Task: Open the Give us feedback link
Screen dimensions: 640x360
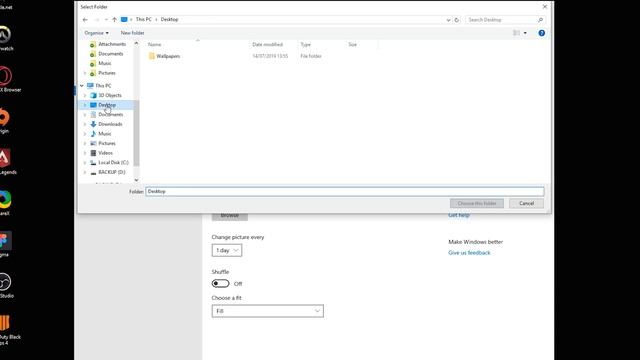Action: click(x=469, y=253)
